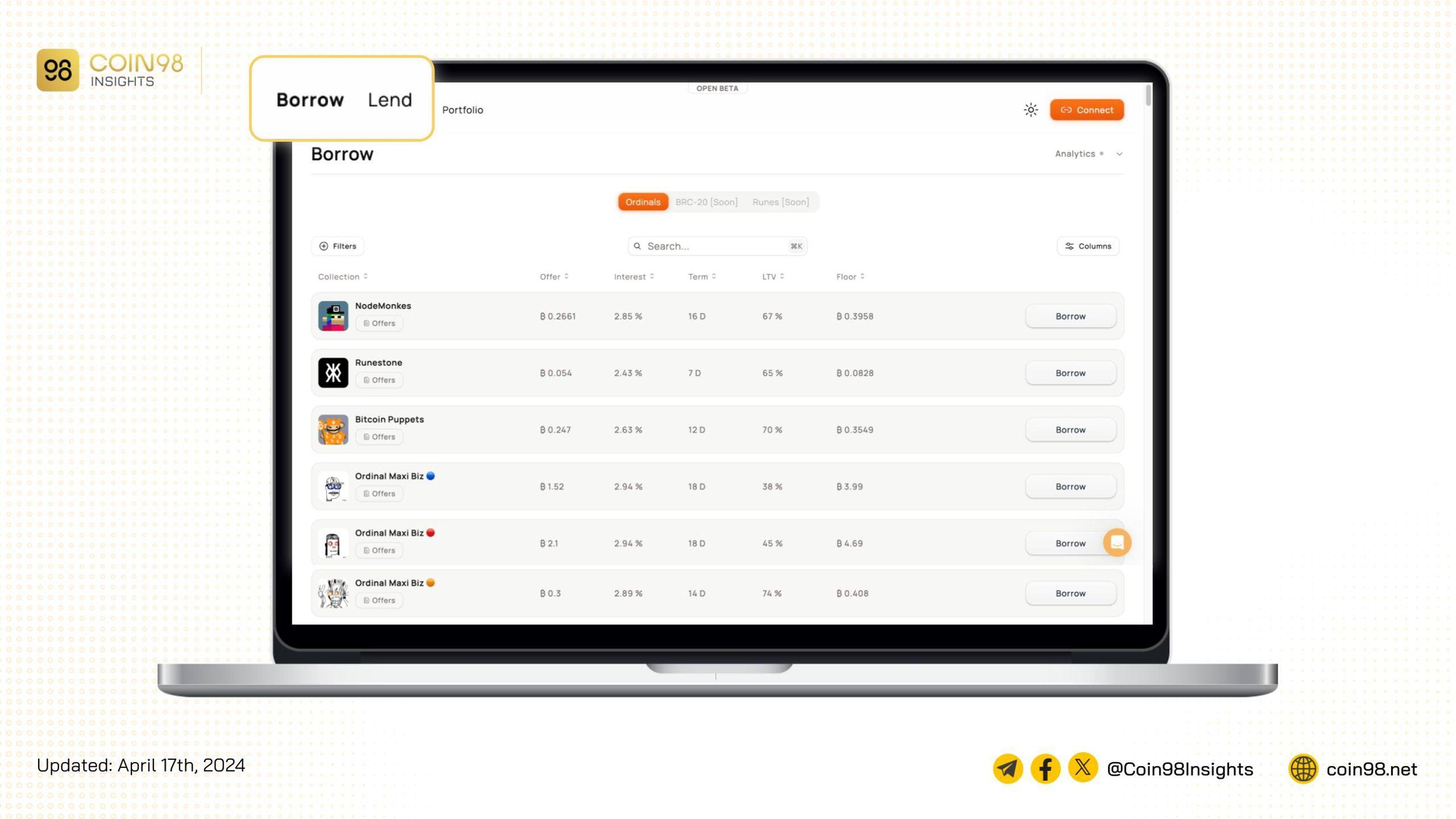Click Borrow button for NodeMonkes
Image resolution: width=1456 pixels, height=819 pixels.
pyautogui.click(x=1070, y=316)
